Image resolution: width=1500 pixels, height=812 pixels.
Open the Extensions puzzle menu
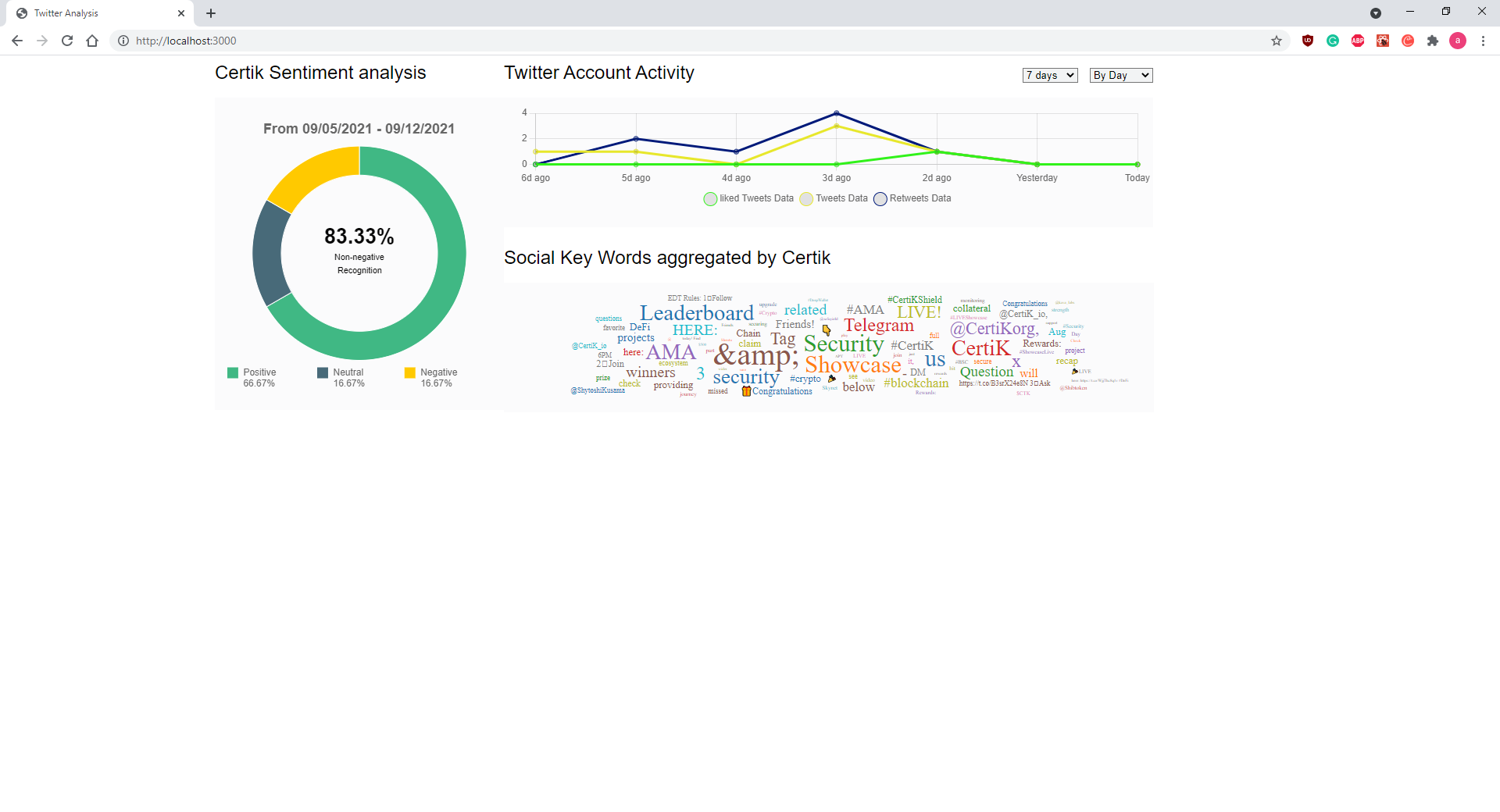(1433, 41)
